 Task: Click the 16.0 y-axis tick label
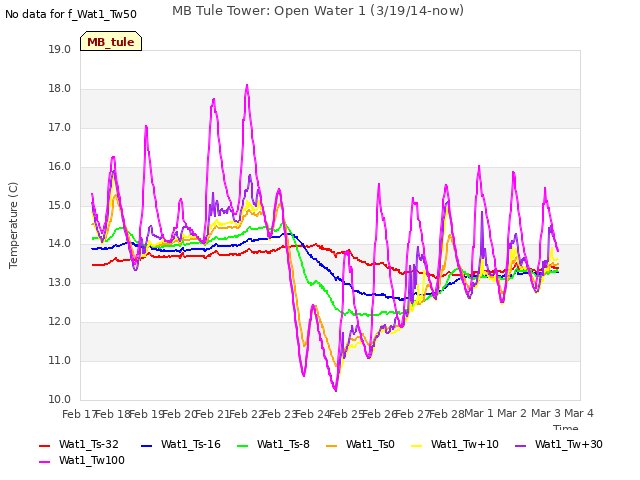click(60, 167)
